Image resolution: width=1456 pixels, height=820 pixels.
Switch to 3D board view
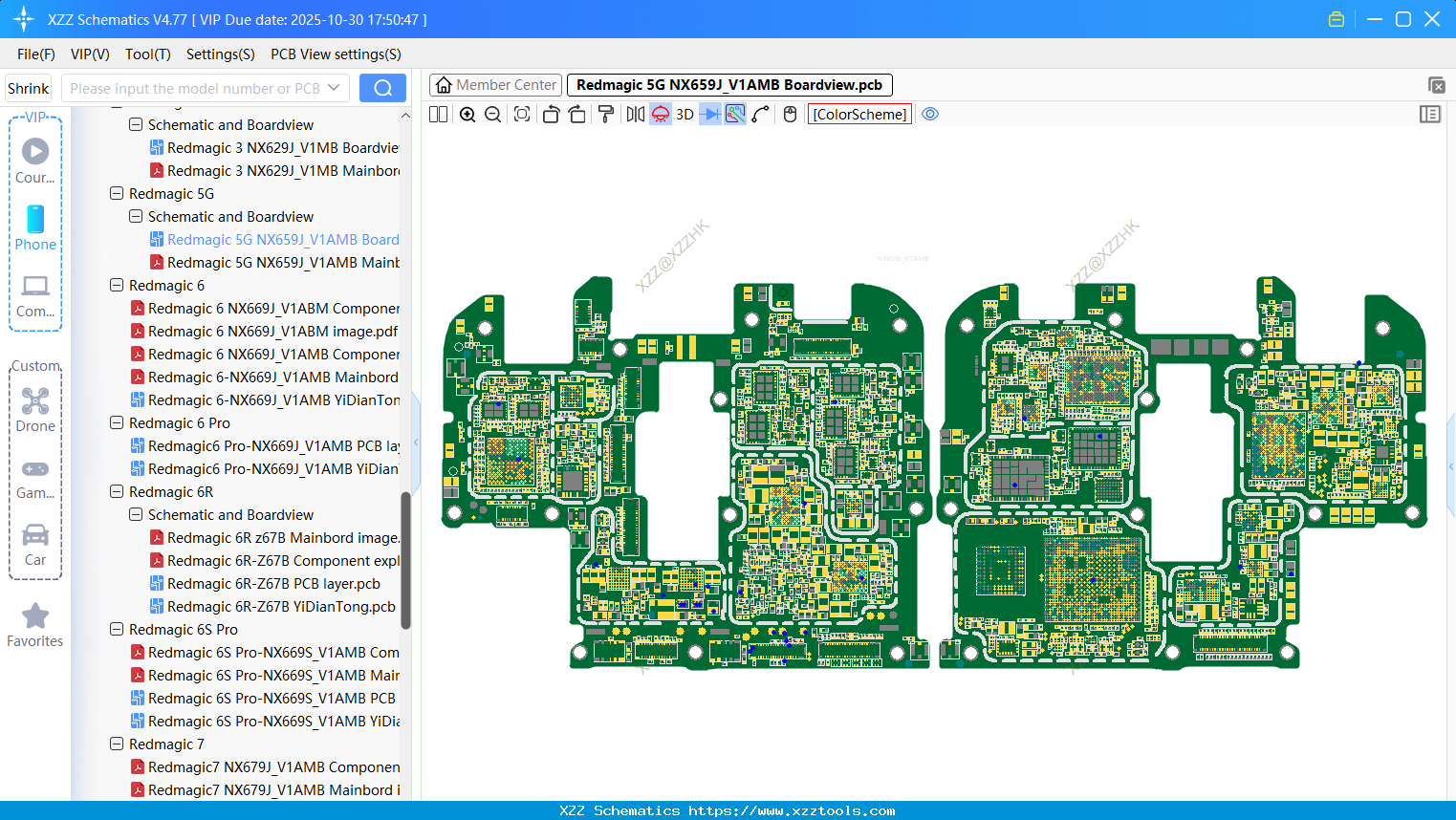click(x=685, y=114)
